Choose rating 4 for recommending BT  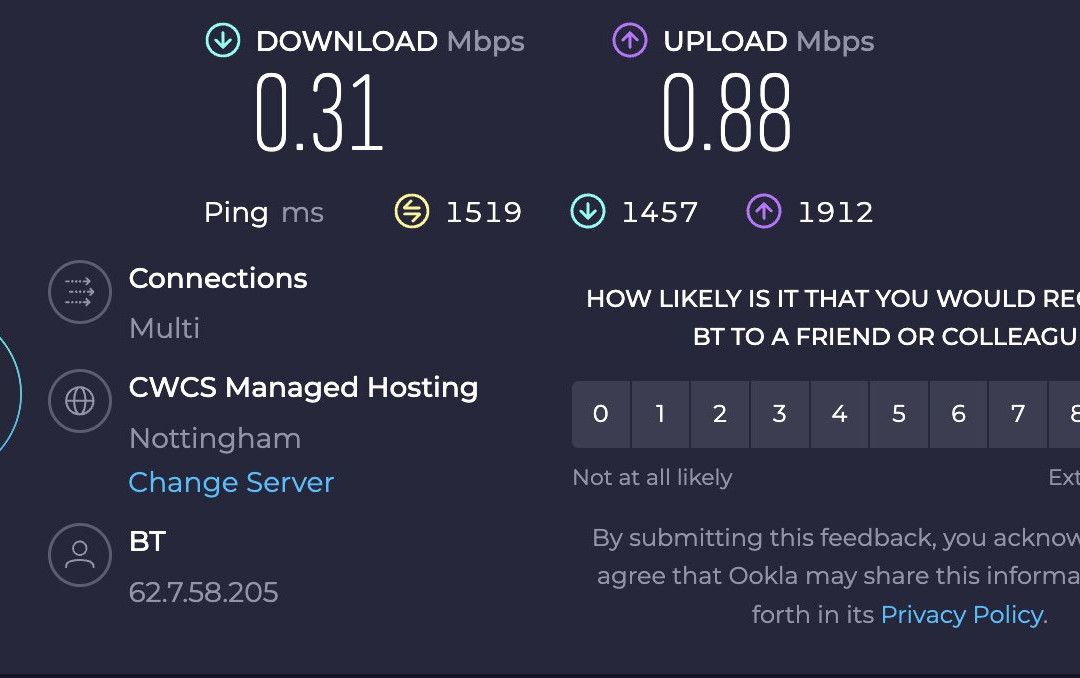839,414
